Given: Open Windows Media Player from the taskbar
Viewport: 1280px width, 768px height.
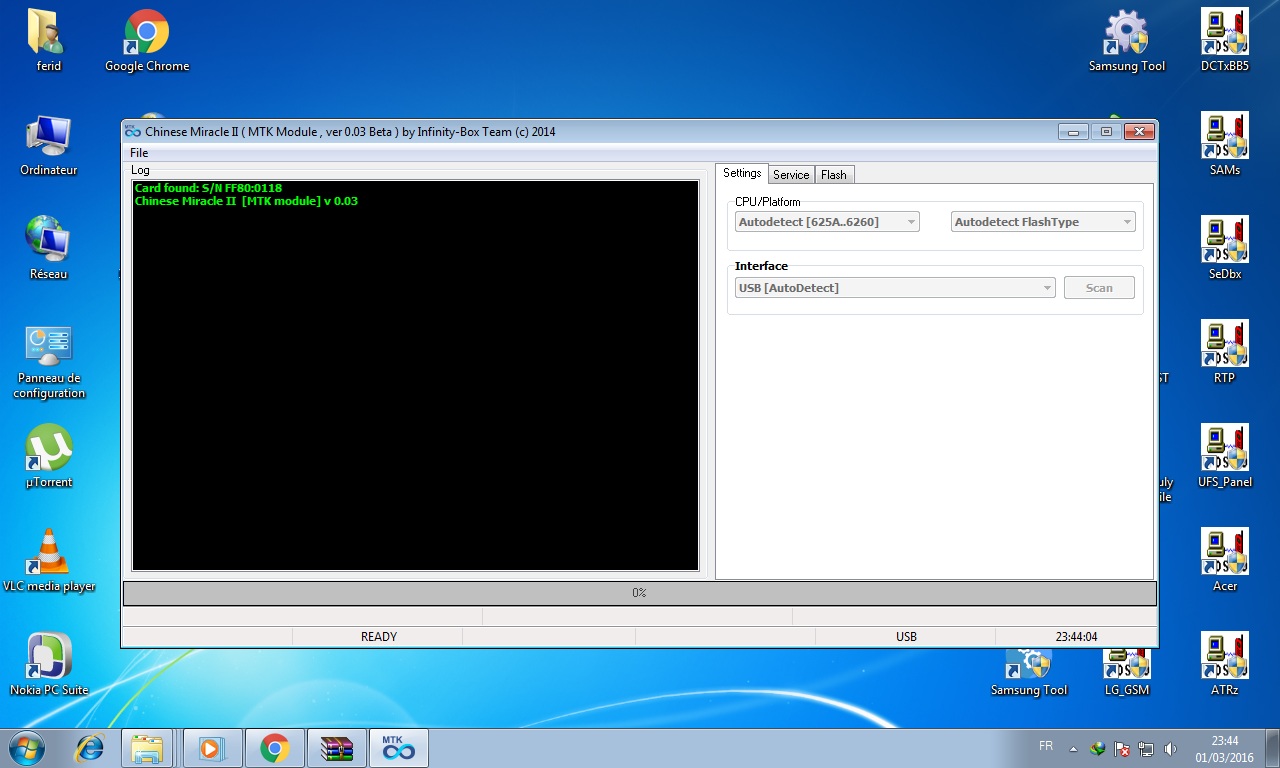Looking at the screenshot, I should click(211, 747).
